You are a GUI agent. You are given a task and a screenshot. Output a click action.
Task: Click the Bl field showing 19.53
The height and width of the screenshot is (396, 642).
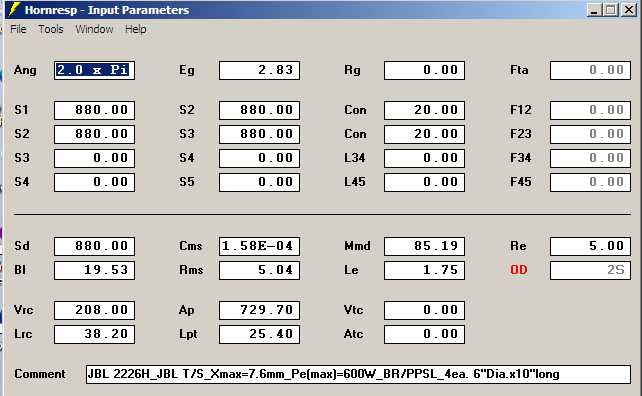tap(94, 270)
